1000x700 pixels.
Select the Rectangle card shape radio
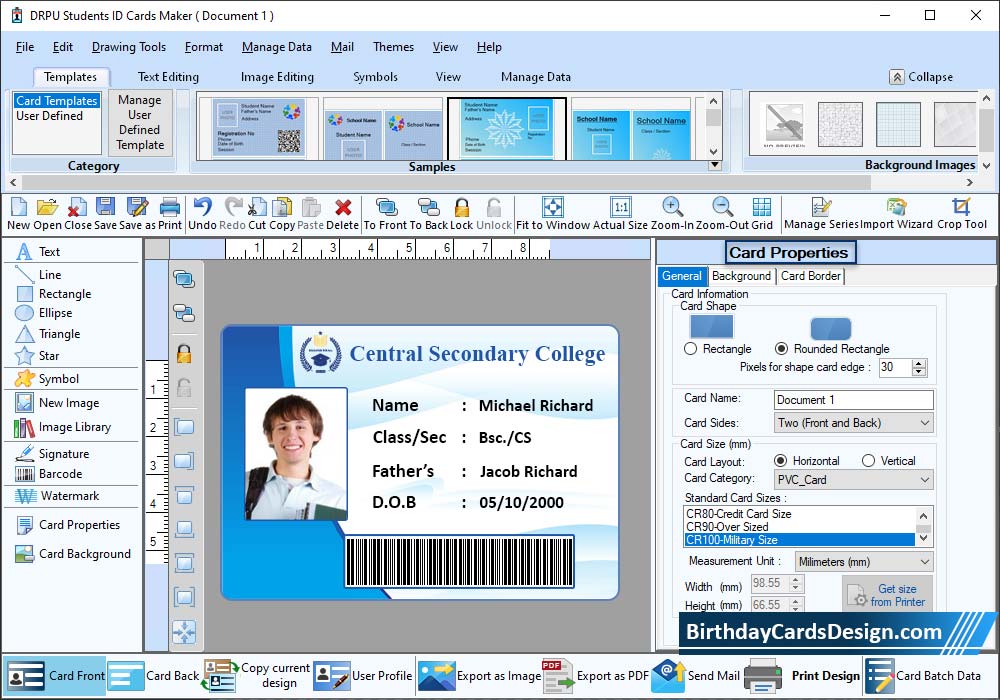[690, 349]
